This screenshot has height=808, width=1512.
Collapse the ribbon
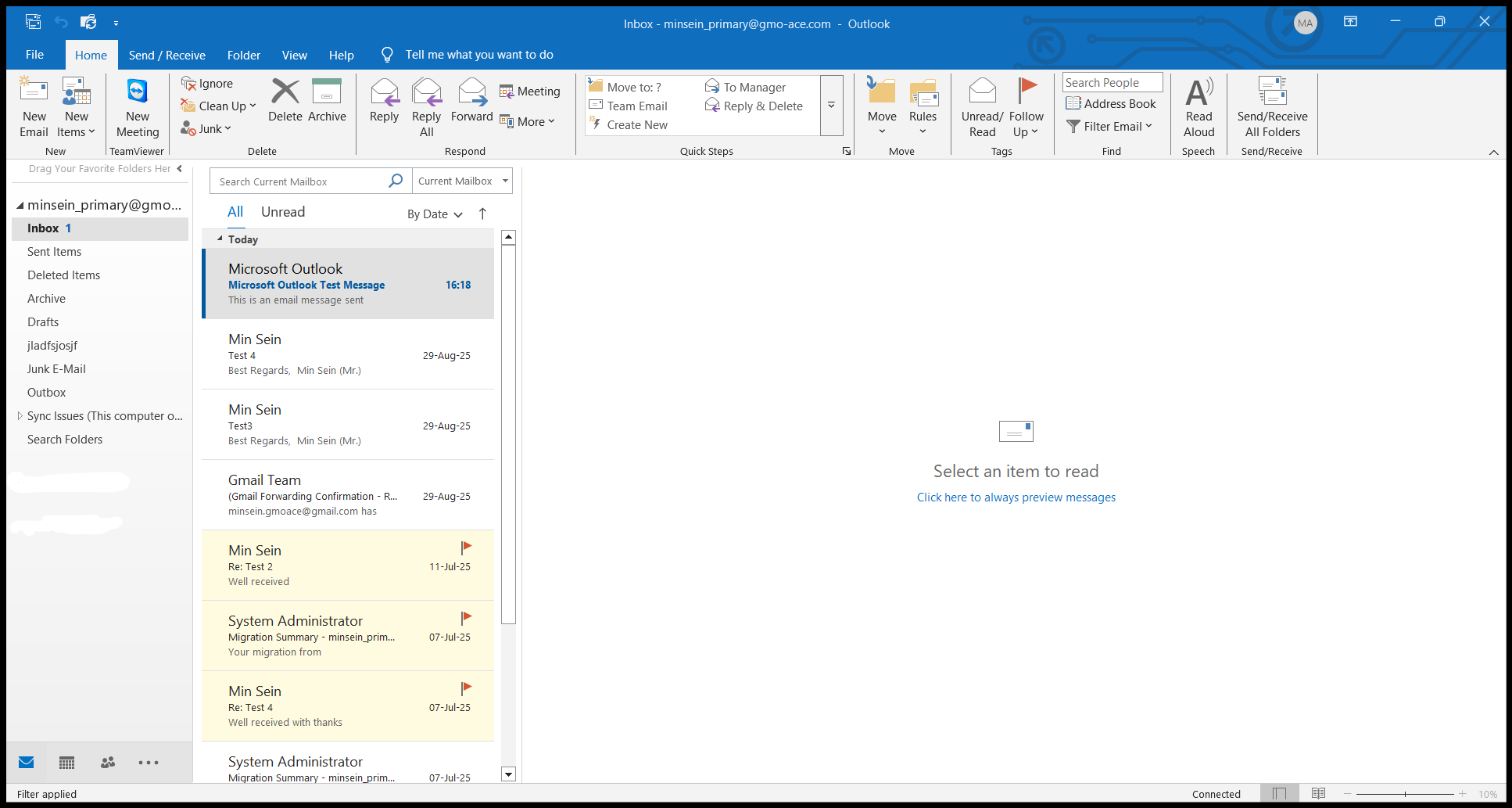[1493, 152]
